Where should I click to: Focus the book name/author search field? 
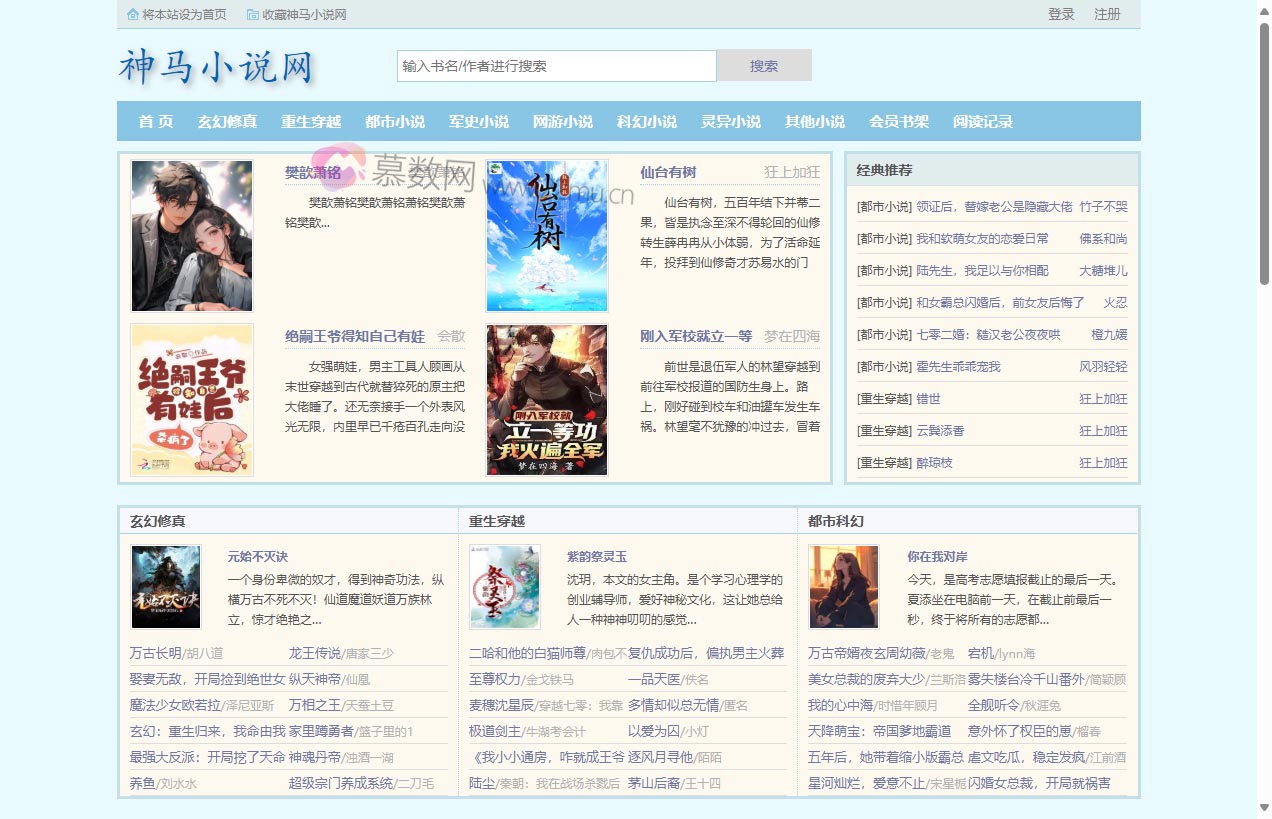point(556,66)
